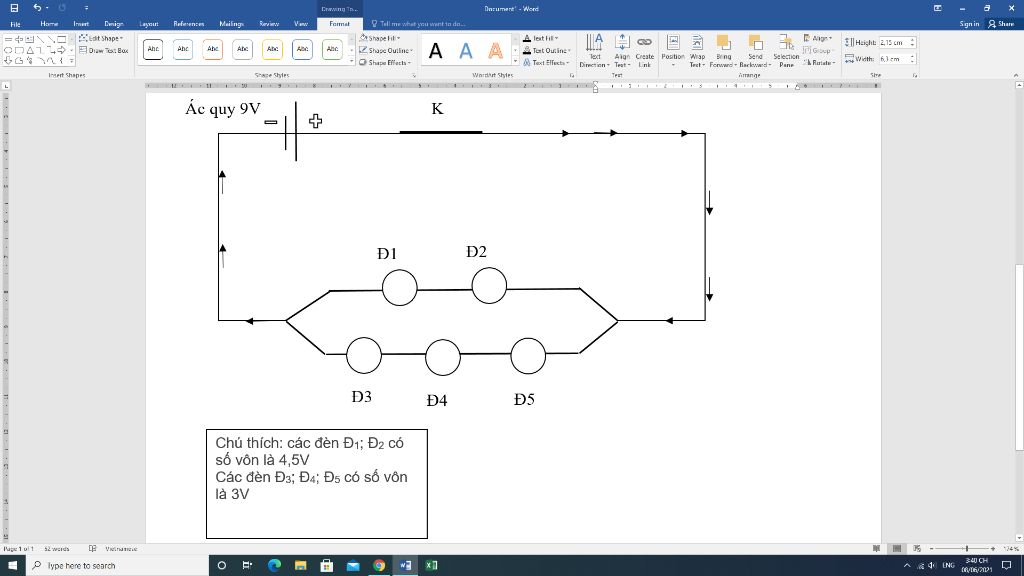The height and width of the screenshot is (576, 1024).
Task: Click the Send Backward icon
Action: click(755, 43)
